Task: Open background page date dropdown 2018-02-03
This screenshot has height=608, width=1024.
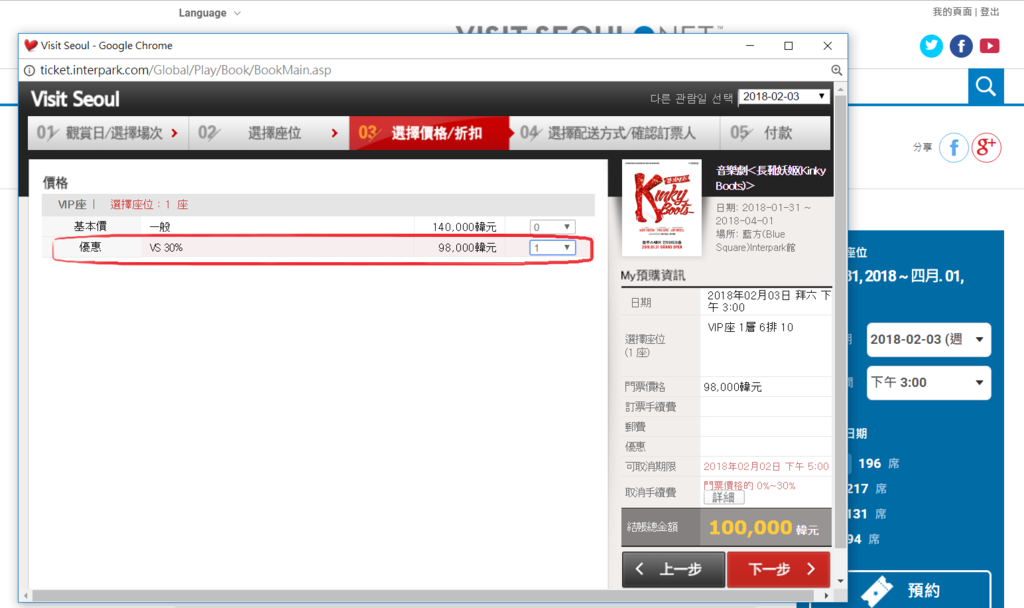Action: click(x=928, y=340)
